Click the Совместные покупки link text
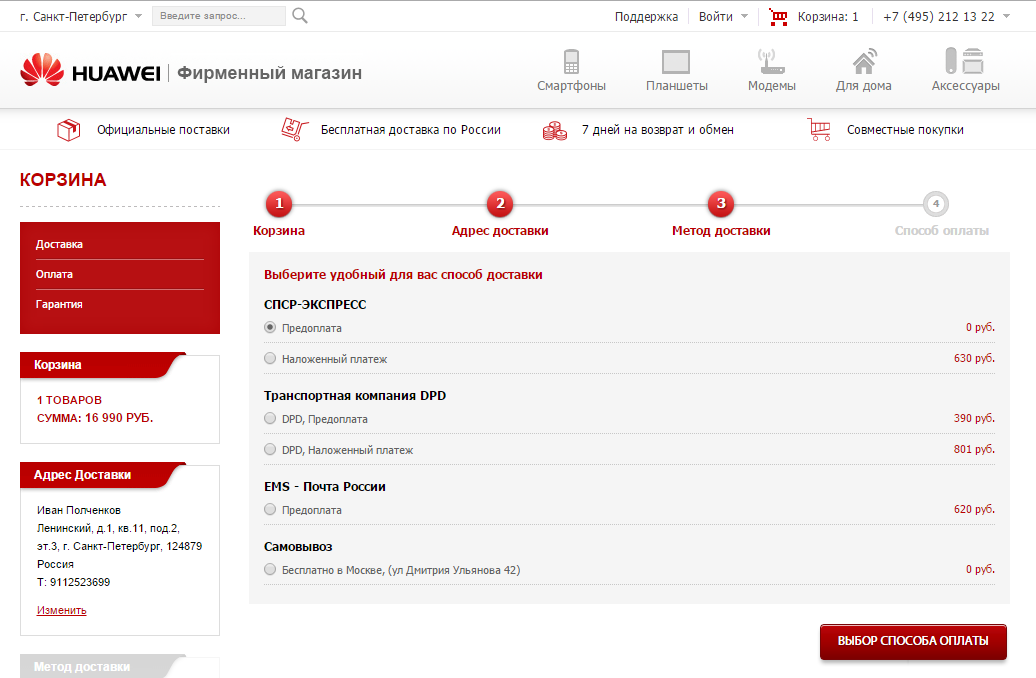This screenshot has width=1036, height=678. [x=905, y=130]
